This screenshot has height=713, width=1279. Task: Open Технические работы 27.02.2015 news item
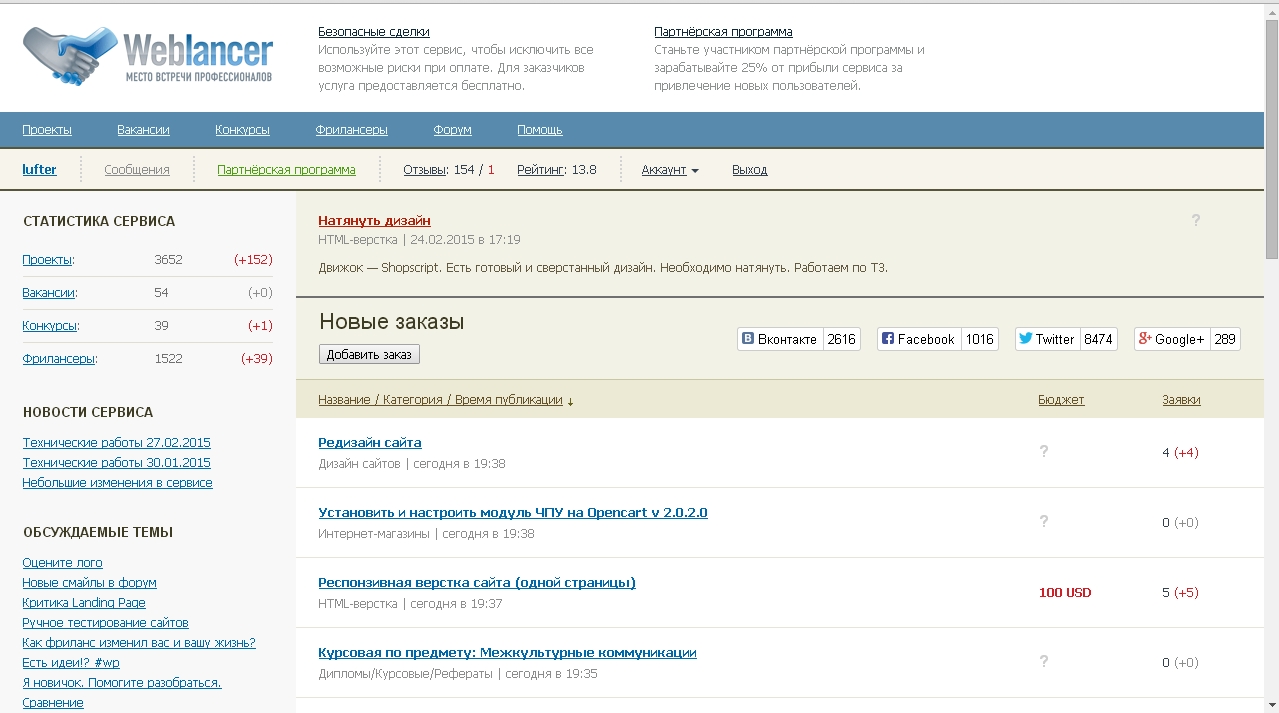click(x=116, y=443)
